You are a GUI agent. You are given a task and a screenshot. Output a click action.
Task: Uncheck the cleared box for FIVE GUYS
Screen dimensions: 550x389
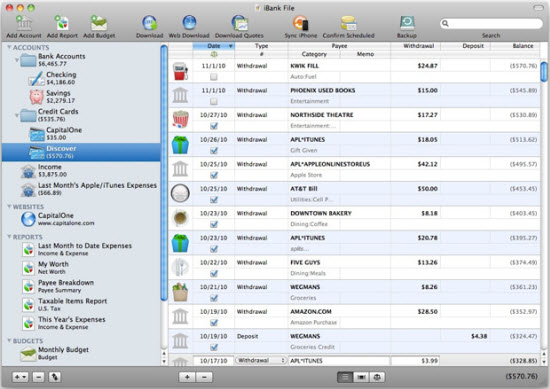pos(214,273)
